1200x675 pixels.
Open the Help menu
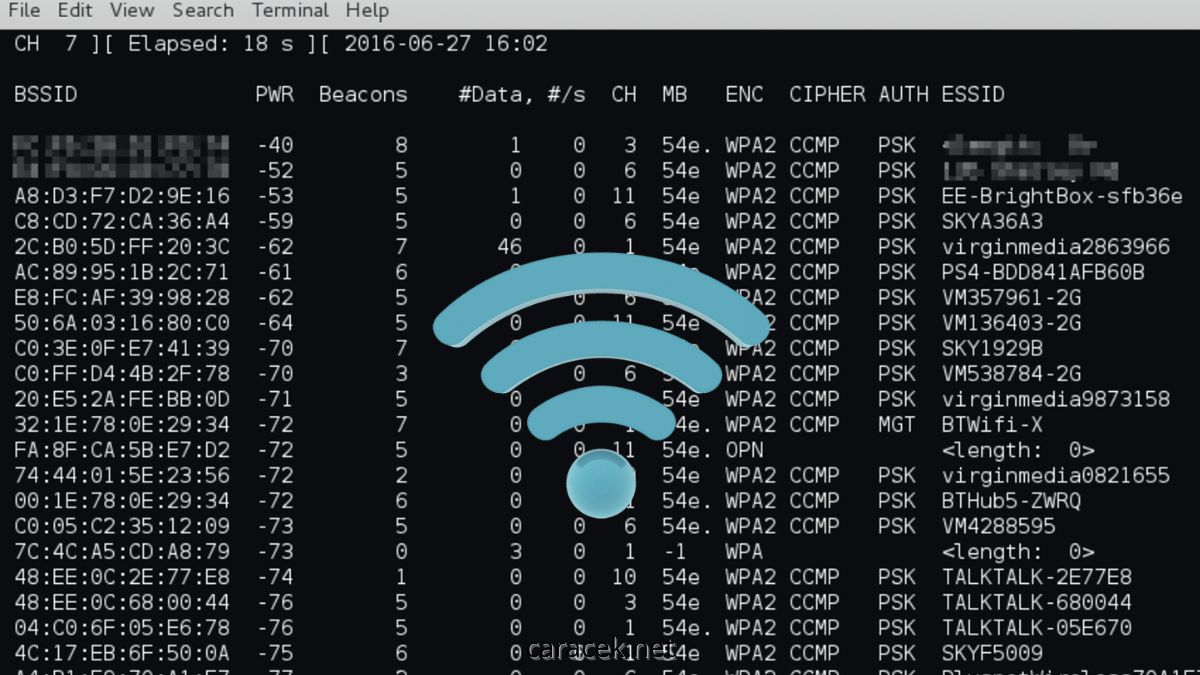click(x=367, y=11)
